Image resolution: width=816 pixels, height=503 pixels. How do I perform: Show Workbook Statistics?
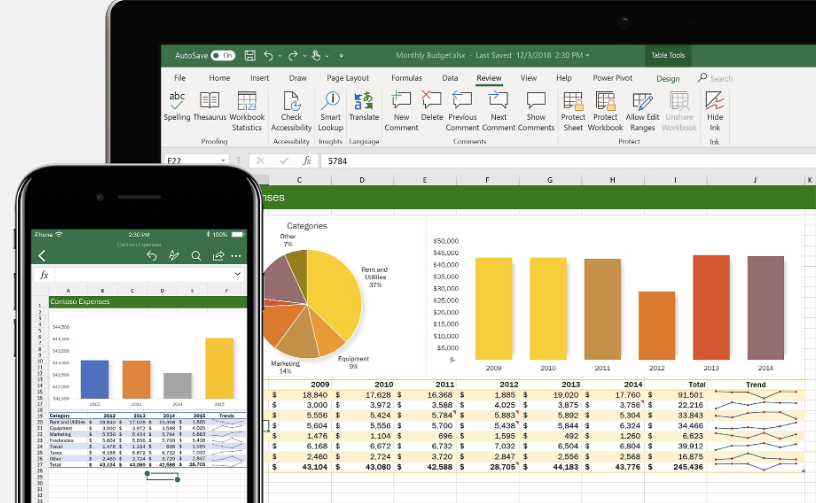pos(247,111)
